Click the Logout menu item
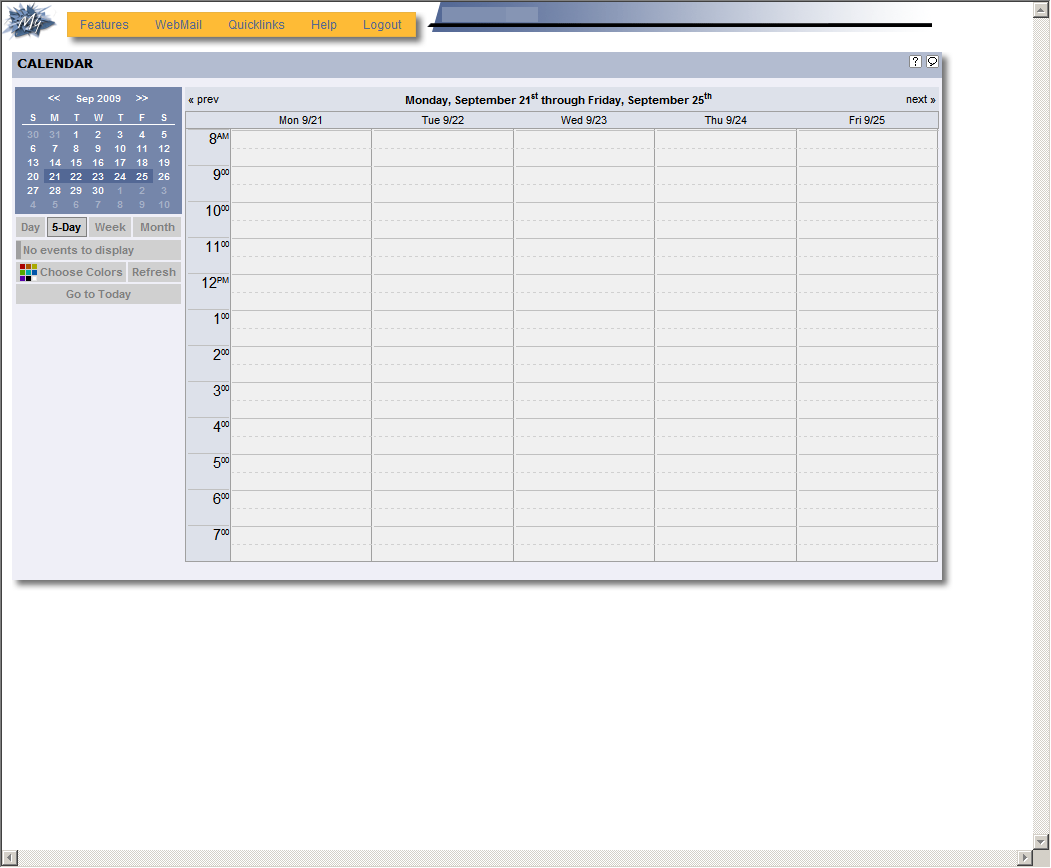Image resolution: width=1051 pixels, height=868 pixels. [382, 25]
